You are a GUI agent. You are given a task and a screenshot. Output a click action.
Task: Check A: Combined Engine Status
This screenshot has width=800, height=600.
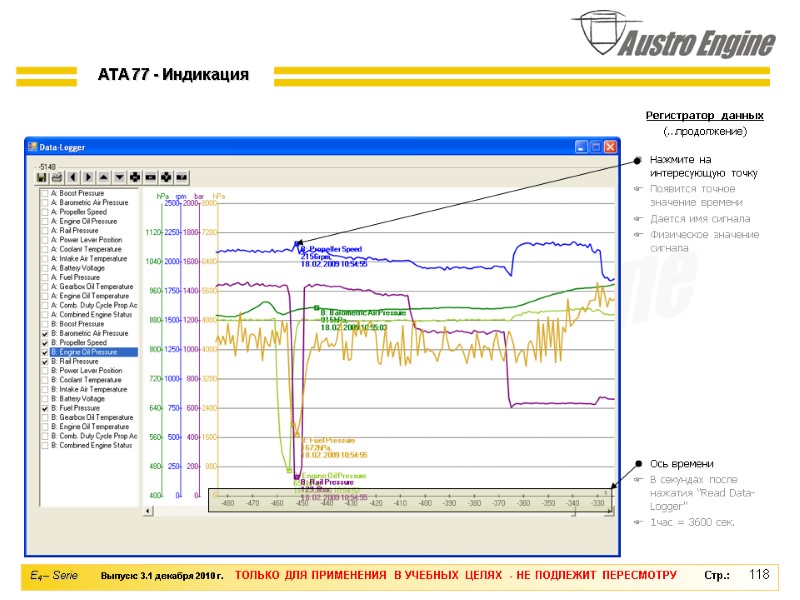(45, 315)
